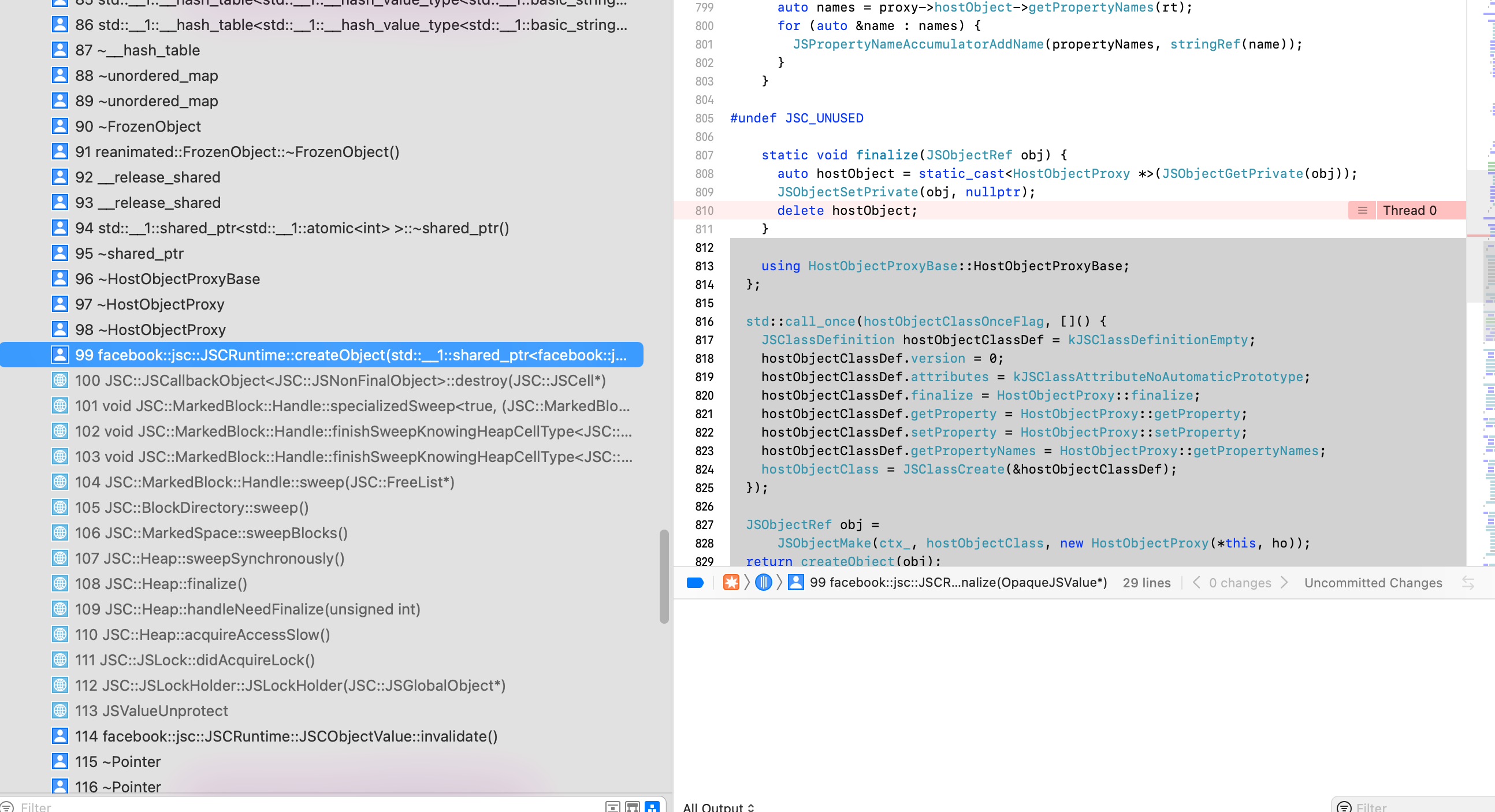This screenshot has height=812, width=1495.
Task: Click the middle call stack display icon at sidebar bottom
Action: 632,807
